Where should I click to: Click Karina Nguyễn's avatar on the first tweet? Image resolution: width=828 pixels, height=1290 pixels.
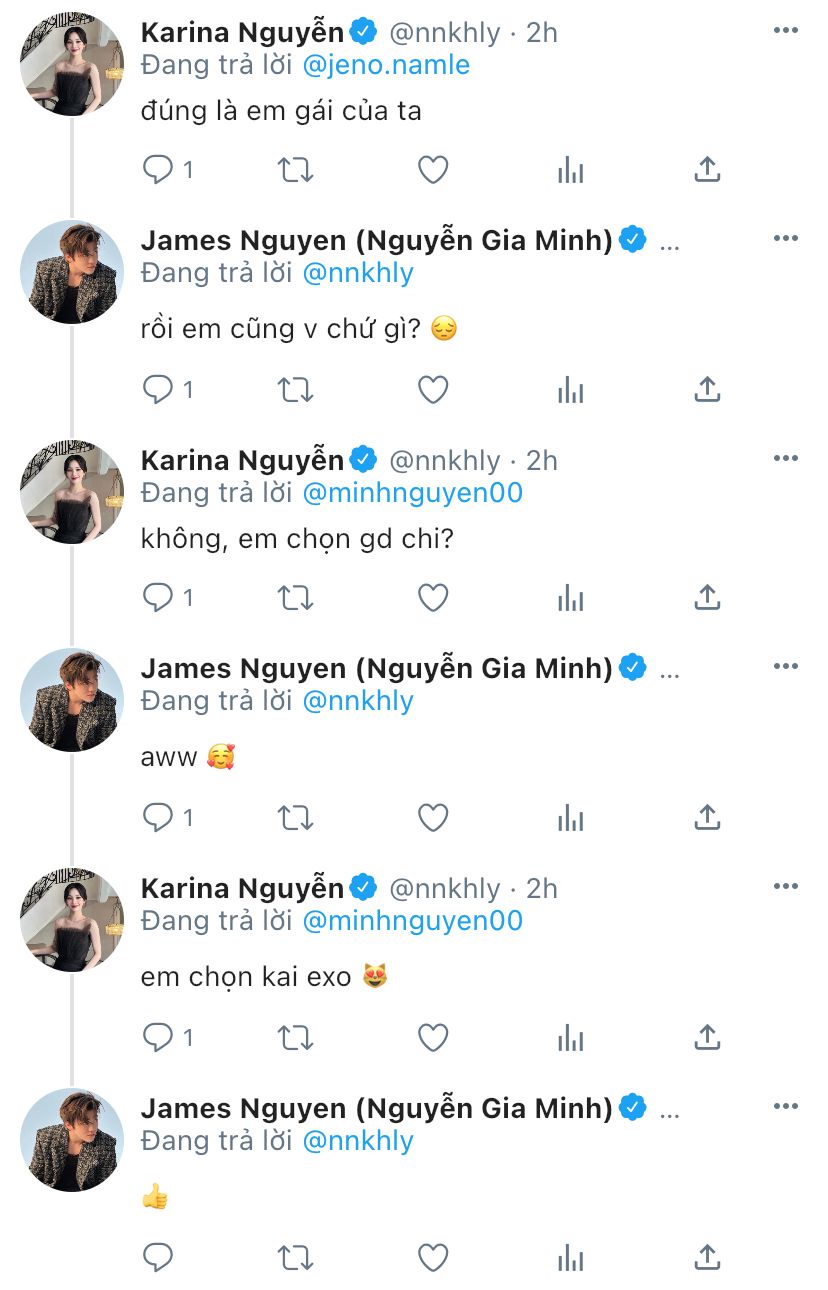(x=72, y=65)
